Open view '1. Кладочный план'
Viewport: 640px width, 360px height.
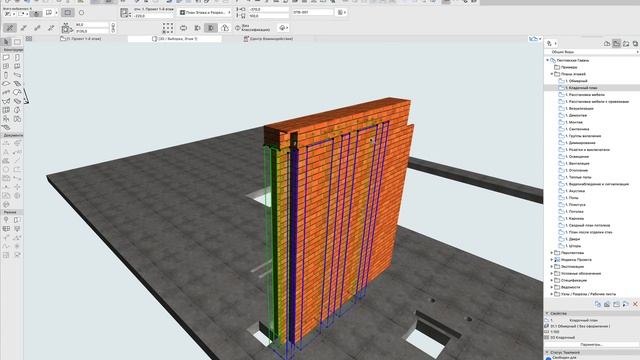point(581,88)
